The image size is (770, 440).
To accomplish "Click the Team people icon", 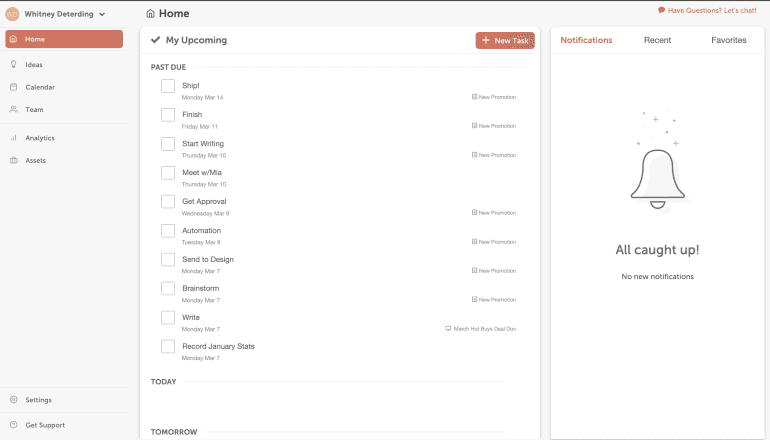I will point(13,109).
